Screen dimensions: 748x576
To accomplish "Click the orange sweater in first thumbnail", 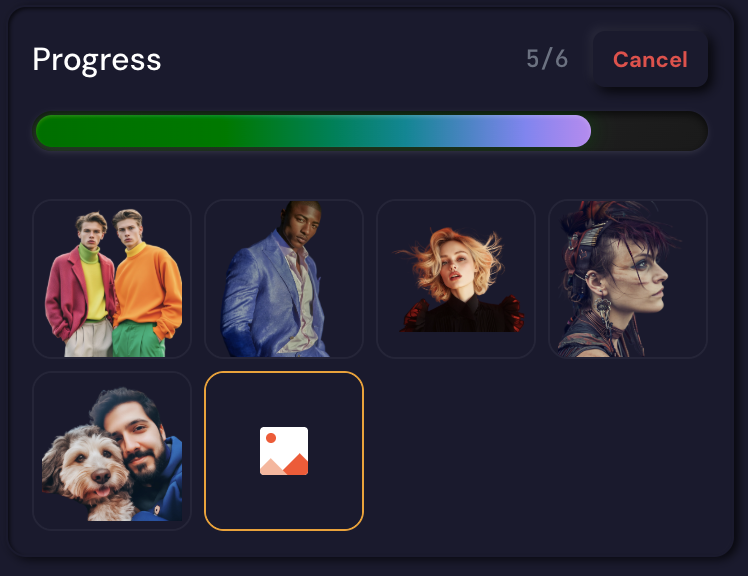I will (x=149, y=286).
